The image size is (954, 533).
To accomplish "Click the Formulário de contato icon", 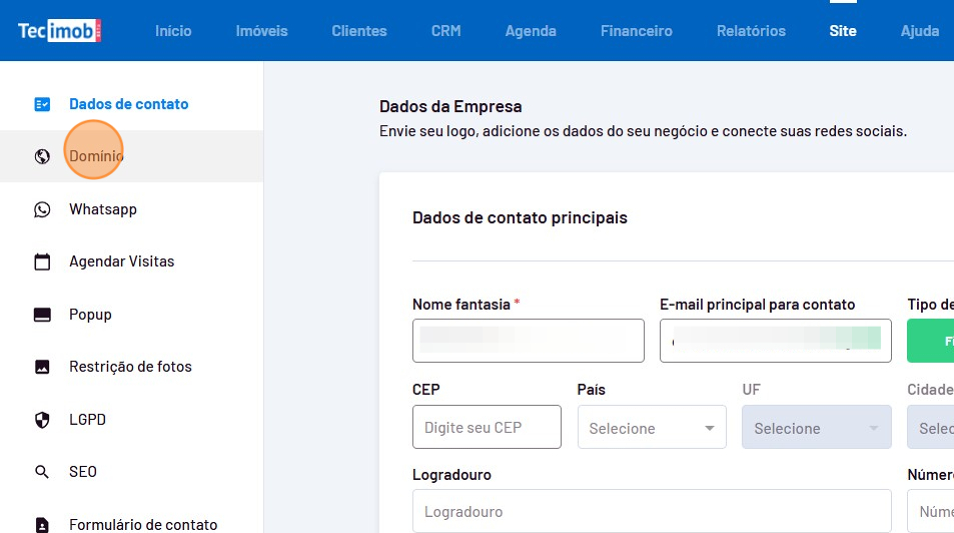I will click(42, 524).
